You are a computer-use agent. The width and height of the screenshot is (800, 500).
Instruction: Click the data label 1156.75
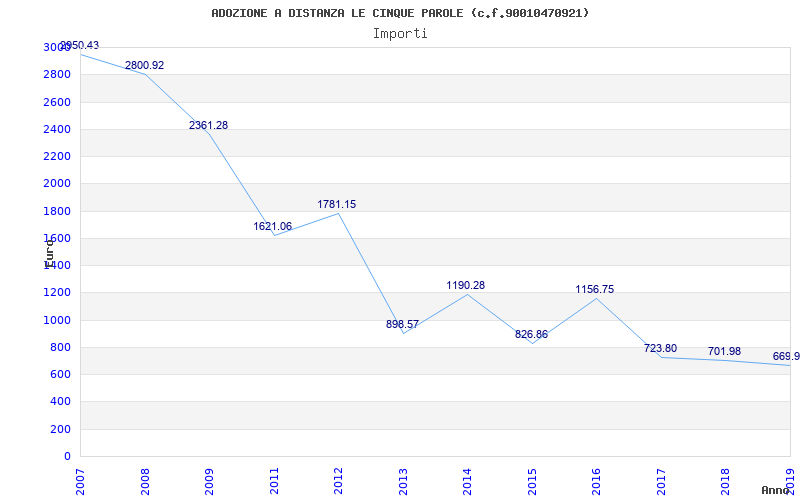click(594, 289)
